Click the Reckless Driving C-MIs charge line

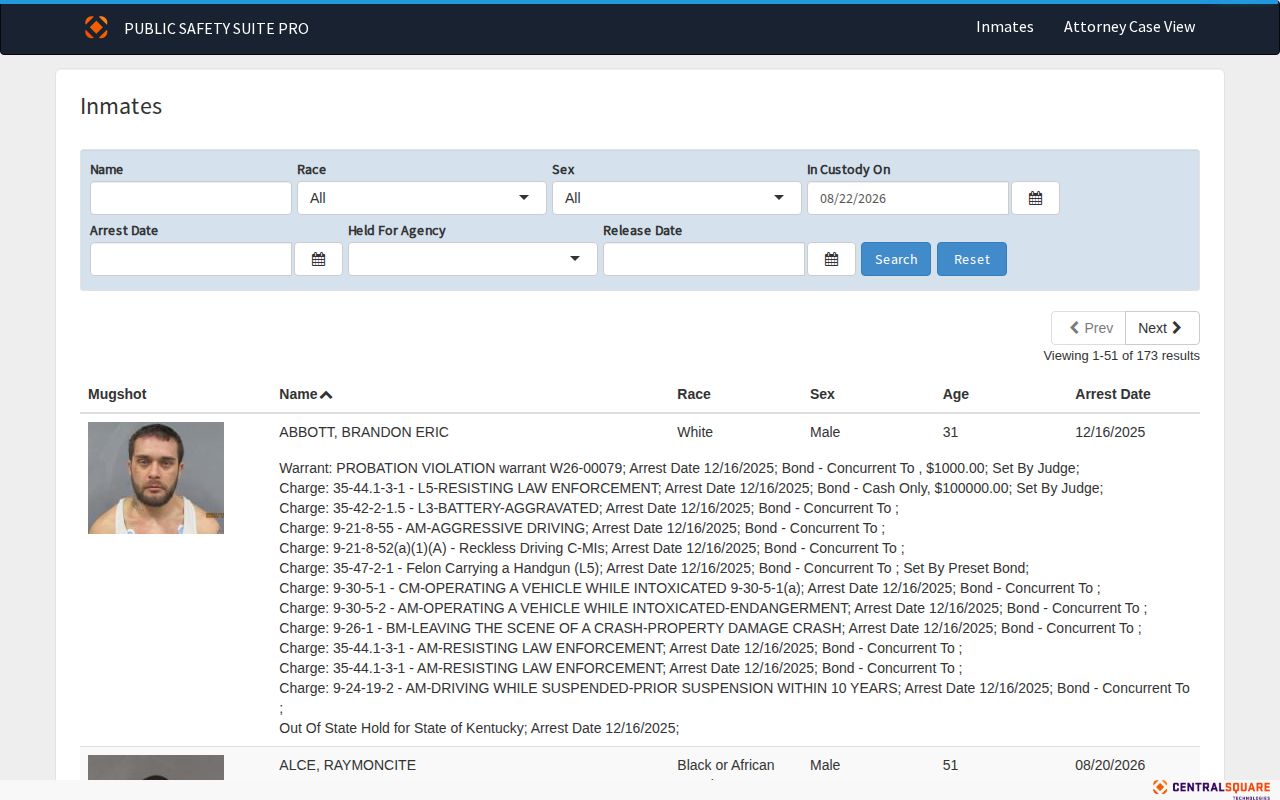click(592, 548)
